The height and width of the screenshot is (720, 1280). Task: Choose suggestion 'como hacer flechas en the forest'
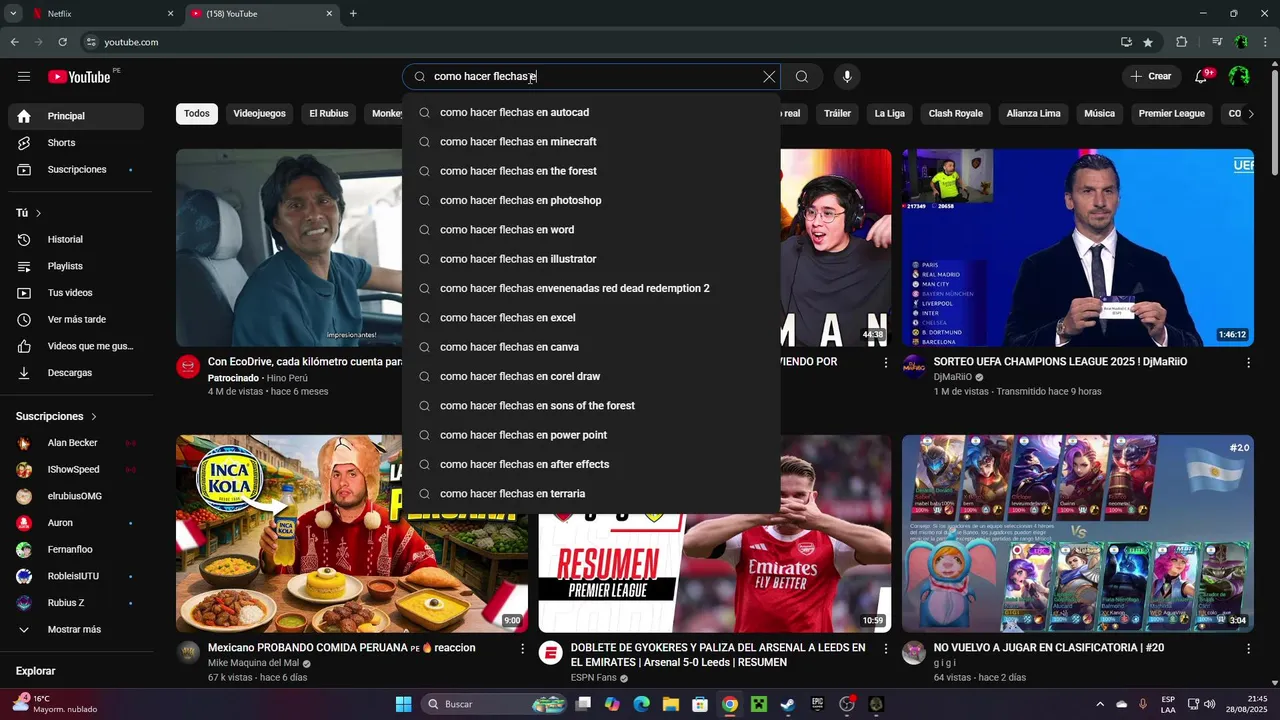pyautogui.click(x=591, y=171)
